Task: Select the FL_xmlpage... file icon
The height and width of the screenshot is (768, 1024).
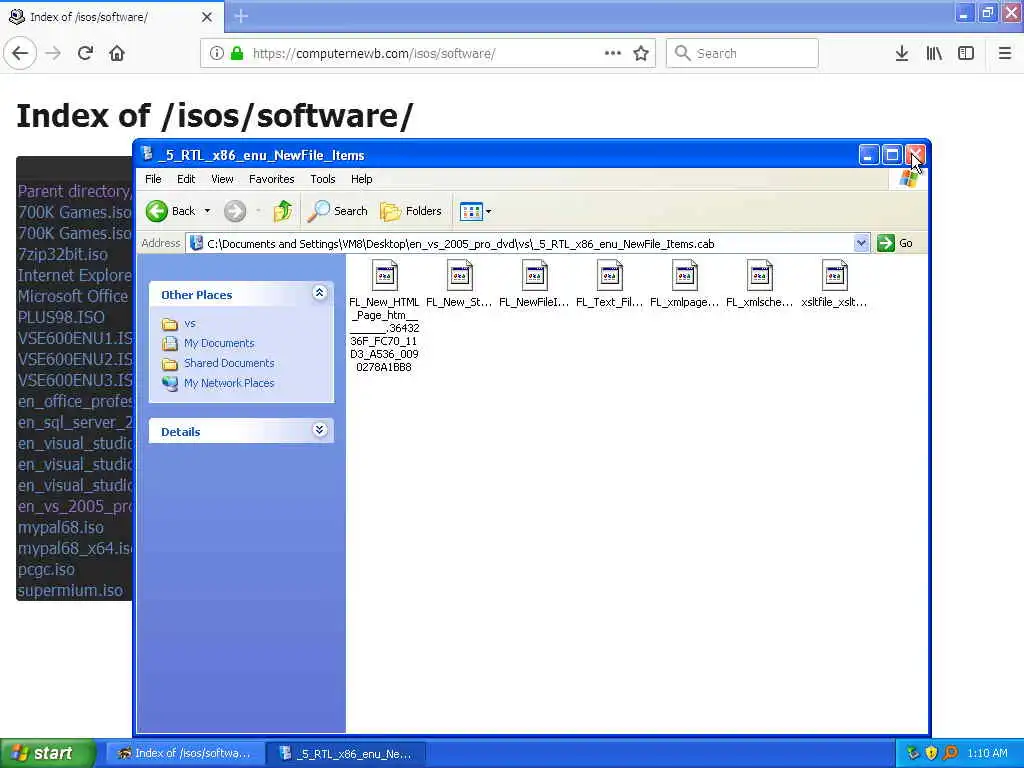Action: tap(684, 276)
